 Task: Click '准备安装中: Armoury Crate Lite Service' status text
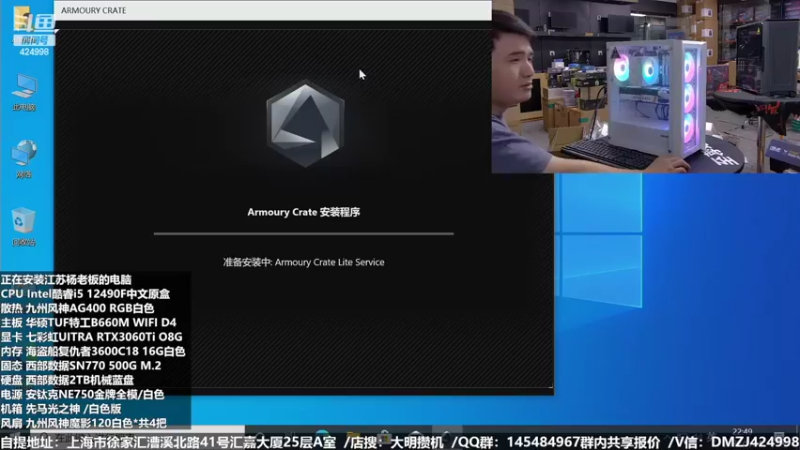(x=304, y=262)
